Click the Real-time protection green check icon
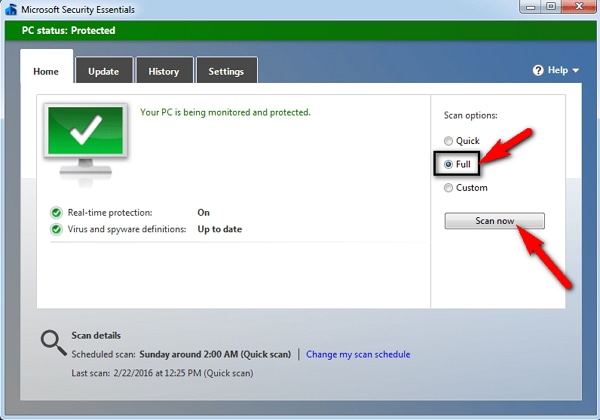This screenshot has height=420, width=600. pos(56,213)
